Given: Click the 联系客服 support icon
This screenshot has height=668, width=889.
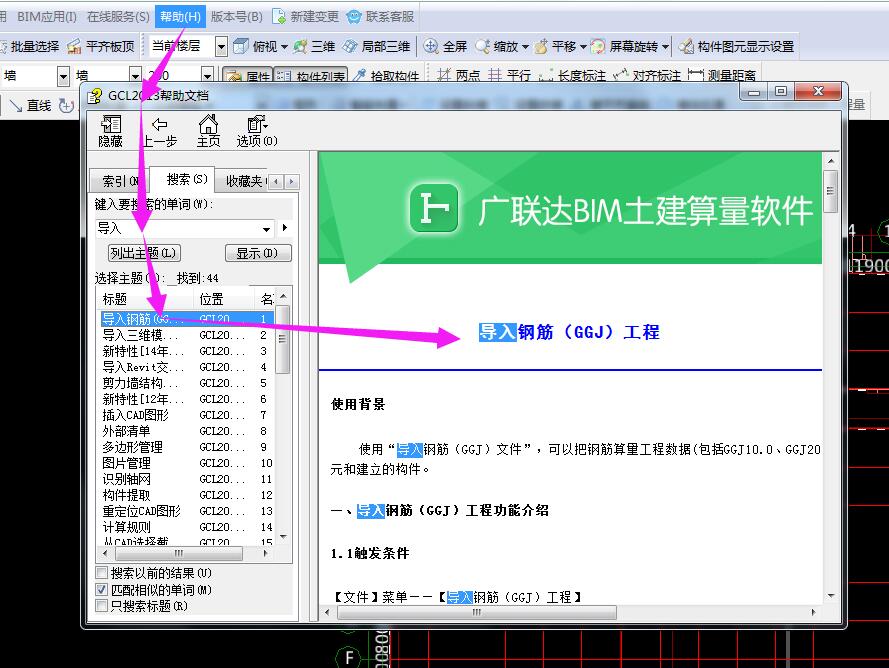Looking at the screenshot, I should (x=354, y=16).
